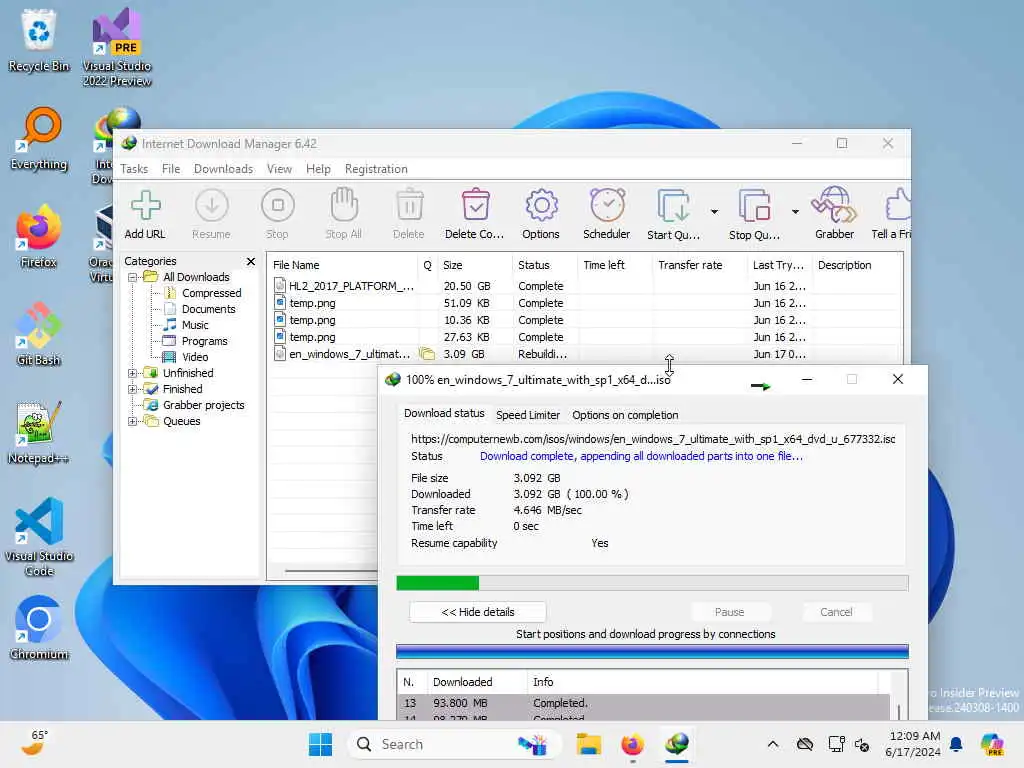Open Everything search desktop icon
The height and width of the screenshot is (768, 1024).
pyautogui.click(x=39, y=138)
